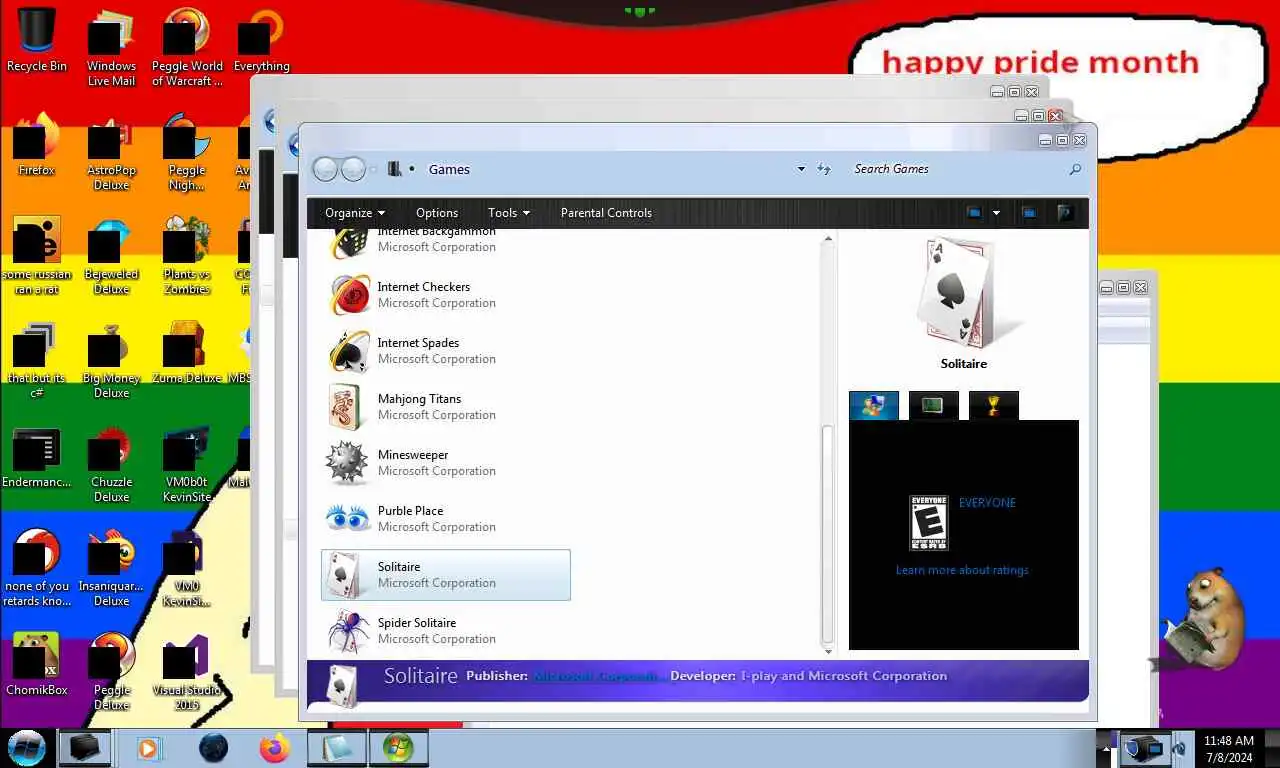Switch to the performance tab in preview pane
Screen dimensions: 1280x768
[x=934, y=405]
